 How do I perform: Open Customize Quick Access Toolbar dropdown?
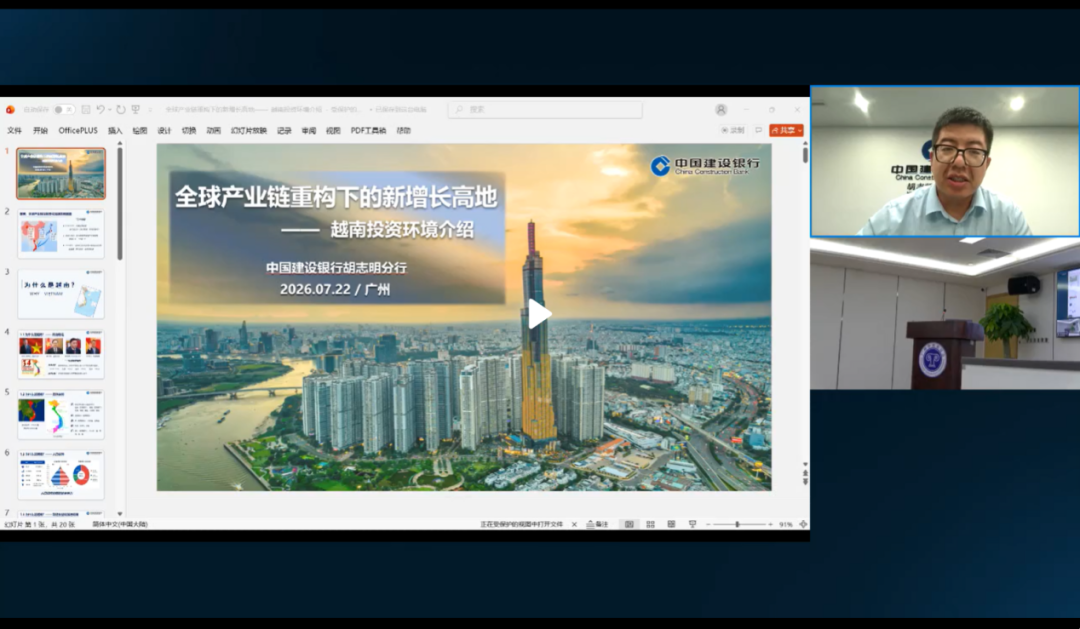click(x=149, y=110)
